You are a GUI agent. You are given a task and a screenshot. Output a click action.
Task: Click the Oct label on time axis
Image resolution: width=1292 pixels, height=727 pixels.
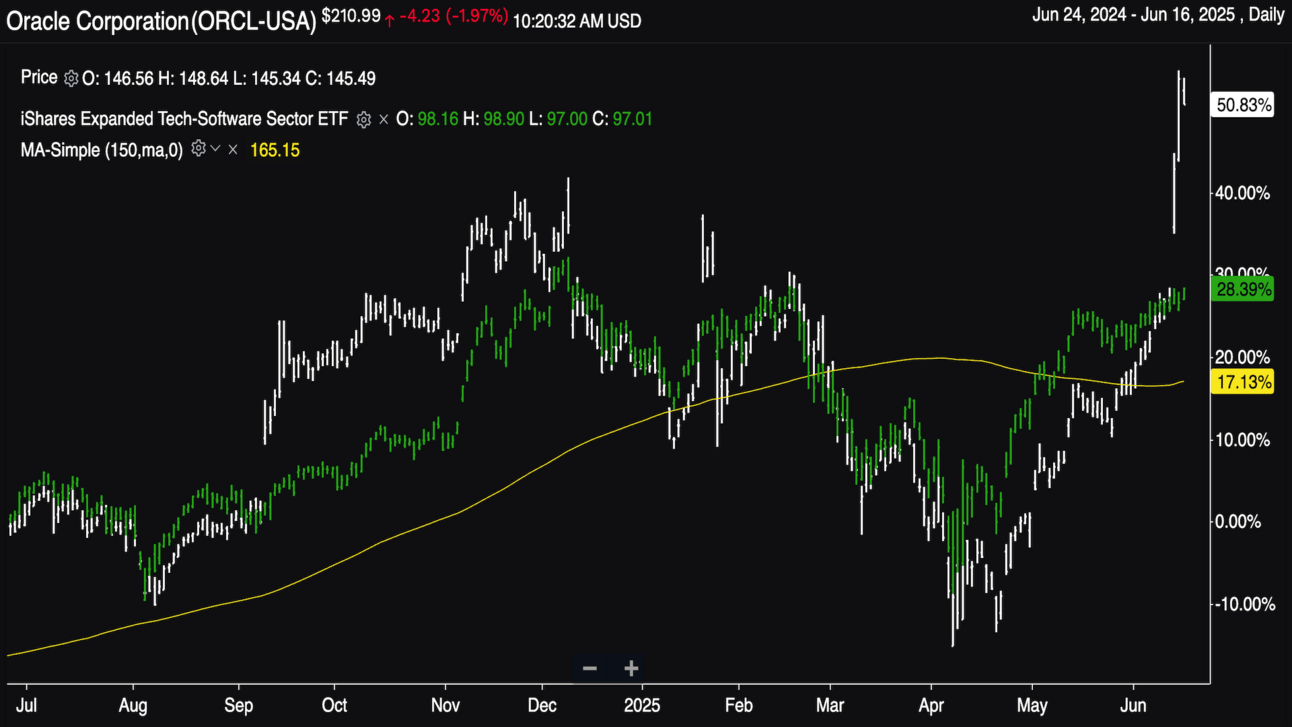click(x=334, y=704)
